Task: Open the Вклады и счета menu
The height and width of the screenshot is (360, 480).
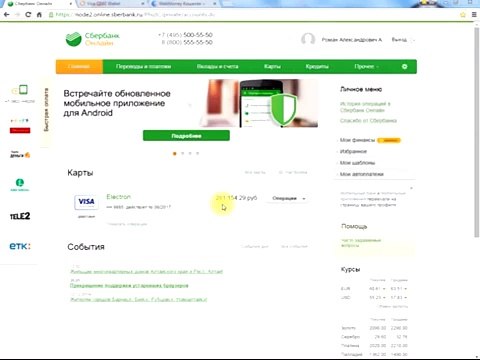Action: [217, 66]
